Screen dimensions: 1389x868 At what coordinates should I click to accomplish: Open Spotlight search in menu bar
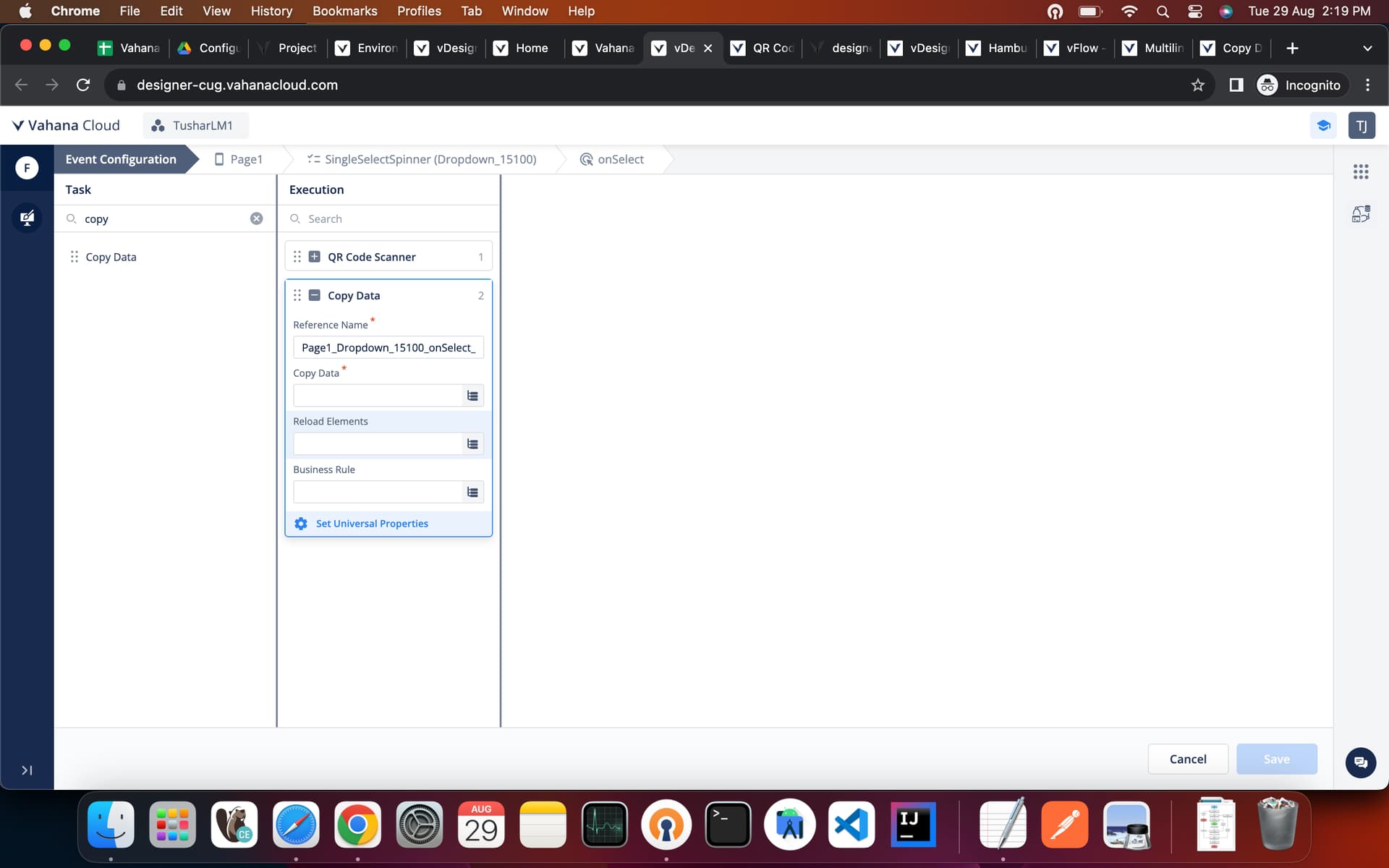1163,11
